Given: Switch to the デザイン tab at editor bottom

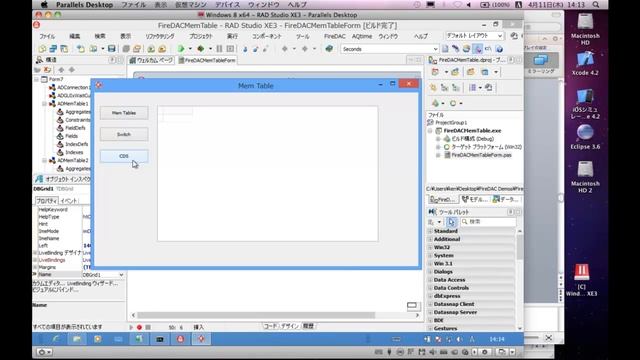Looking at the screenshot, I should tap(290, 326).
